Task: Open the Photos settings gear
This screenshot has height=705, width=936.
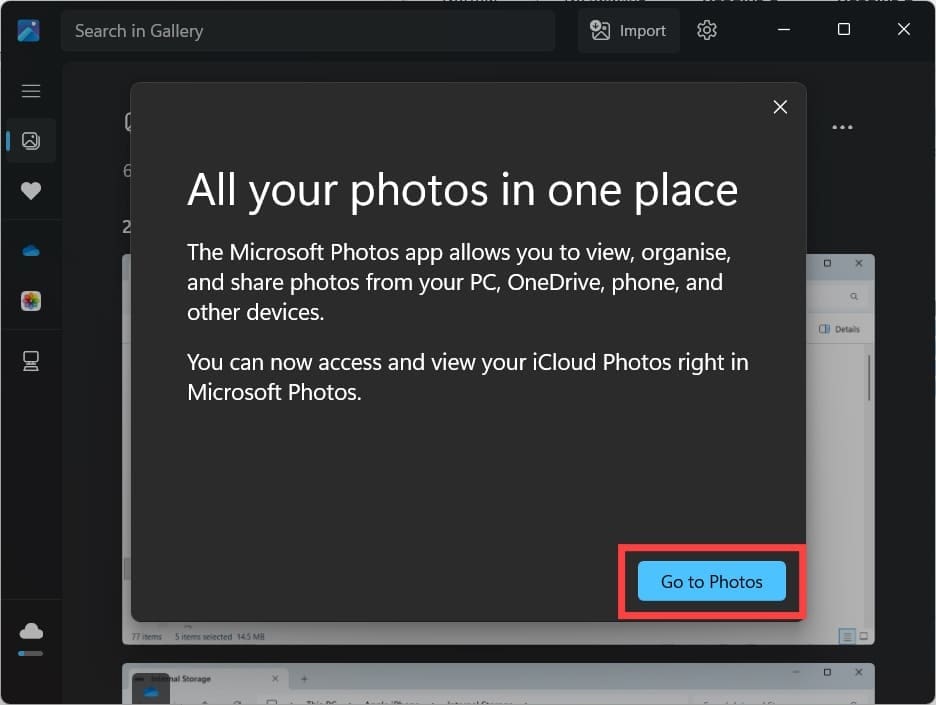Action: [707, 30]
